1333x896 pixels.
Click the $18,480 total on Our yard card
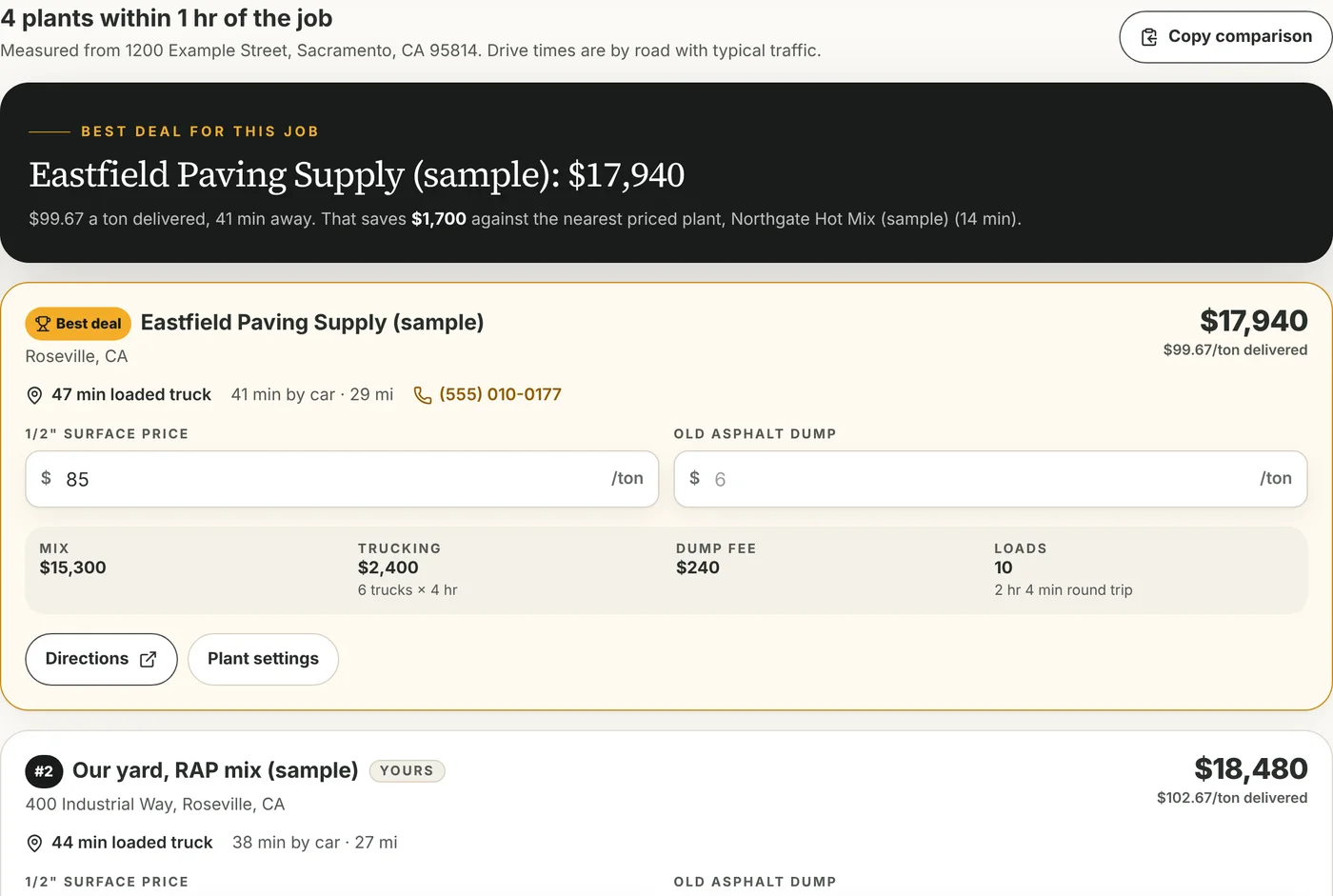1250,768
